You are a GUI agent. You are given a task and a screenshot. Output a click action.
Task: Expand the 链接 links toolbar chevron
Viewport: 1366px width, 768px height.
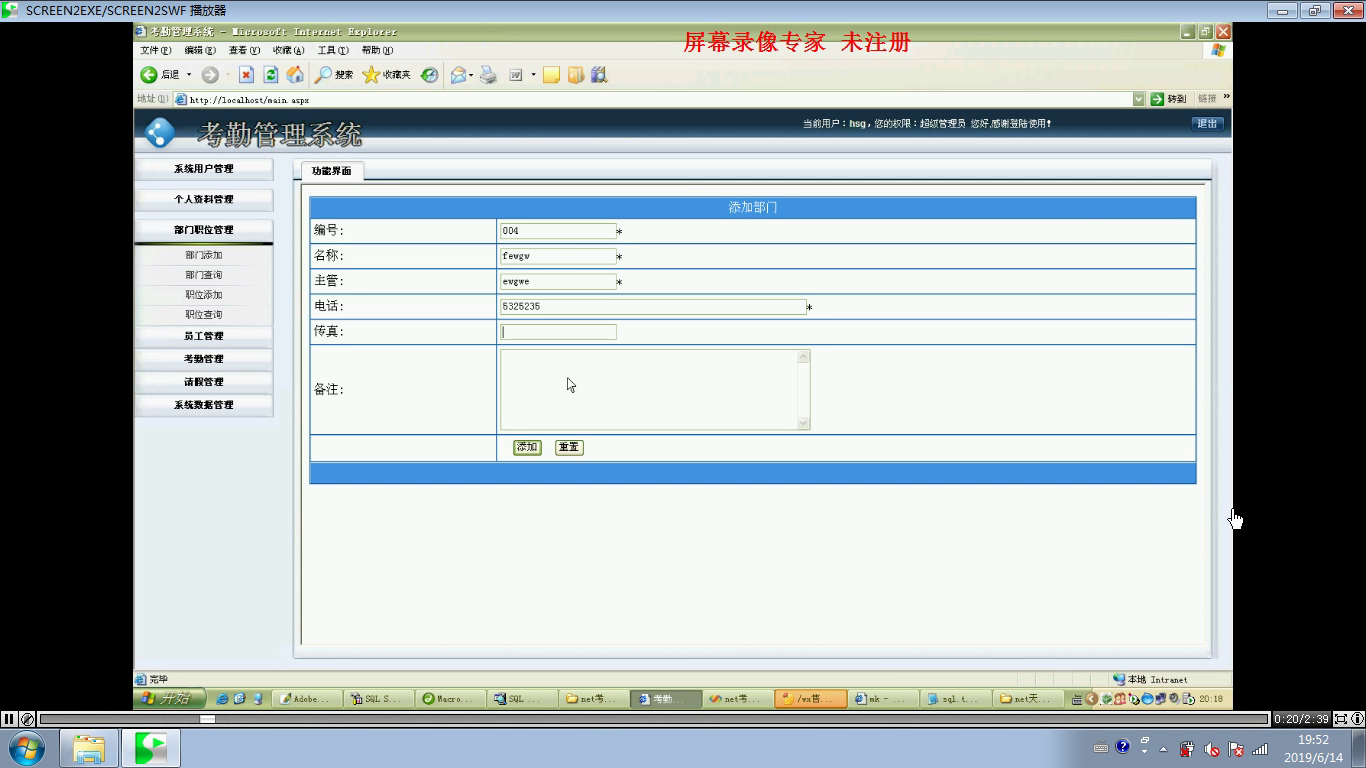click(x=1226, y=98)
